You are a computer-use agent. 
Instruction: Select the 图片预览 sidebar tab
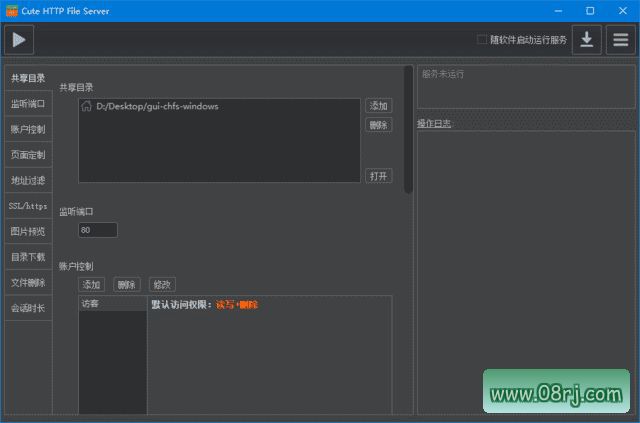(x=28, y=232)
